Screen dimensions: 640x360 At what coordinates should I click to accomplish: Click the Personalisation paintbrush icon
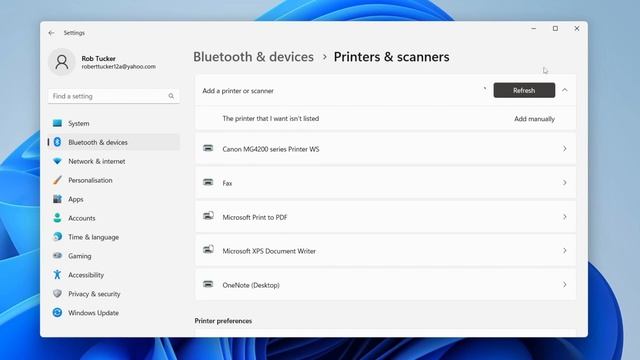point(57,180)
